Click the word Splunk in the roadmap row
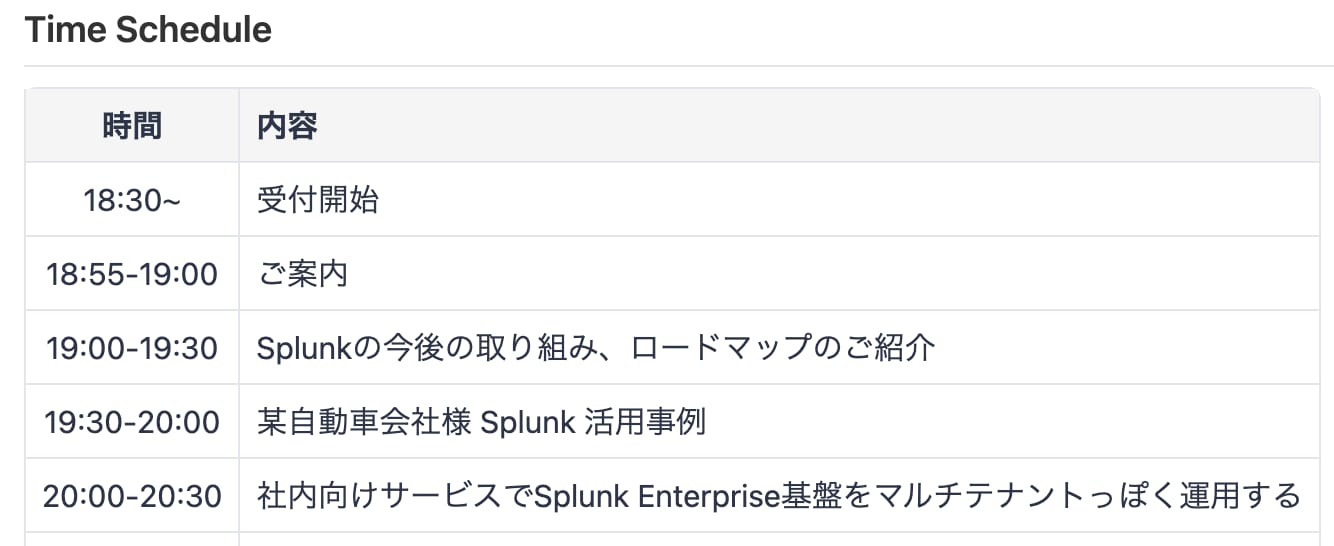Viewport: 1334px width, 546px height. pyautogui.click(x=292, y=348)
